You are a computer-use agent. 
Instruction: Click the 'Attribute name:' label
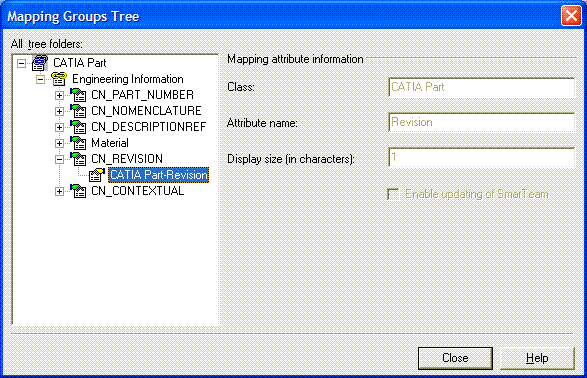(262, 123)
